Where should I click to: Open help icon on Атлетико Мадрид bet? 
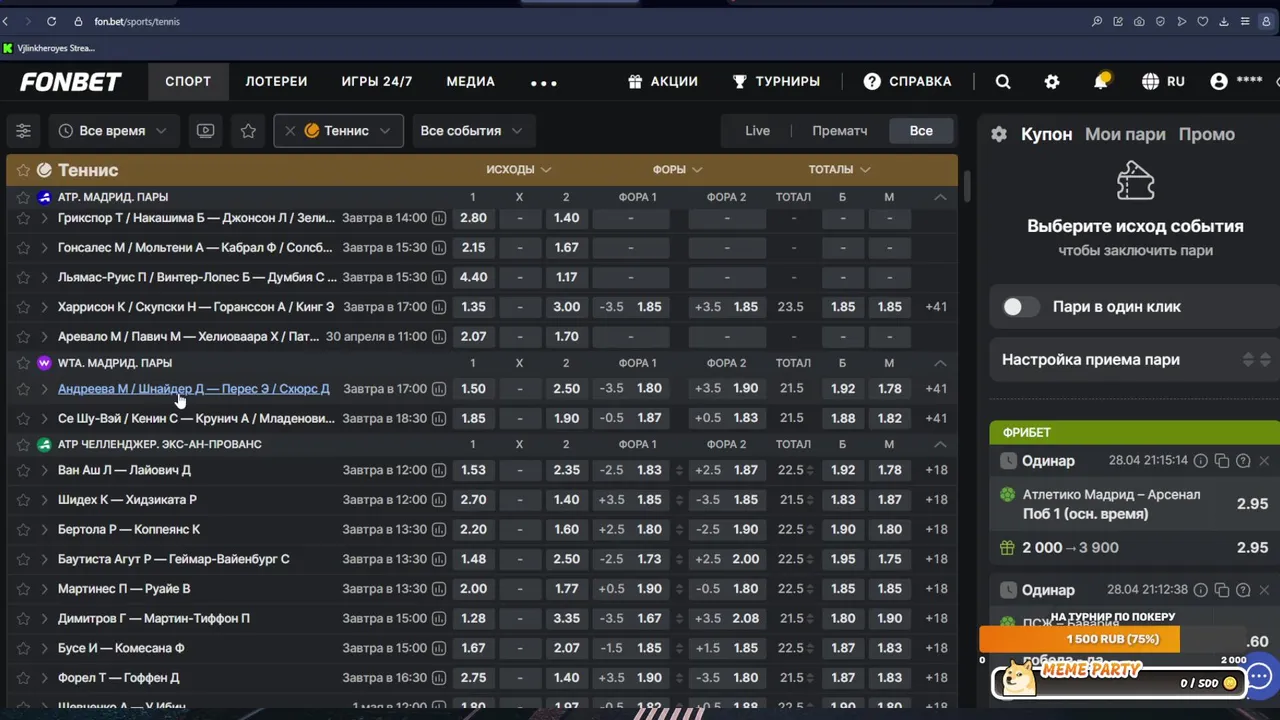tap(1243, 461)
